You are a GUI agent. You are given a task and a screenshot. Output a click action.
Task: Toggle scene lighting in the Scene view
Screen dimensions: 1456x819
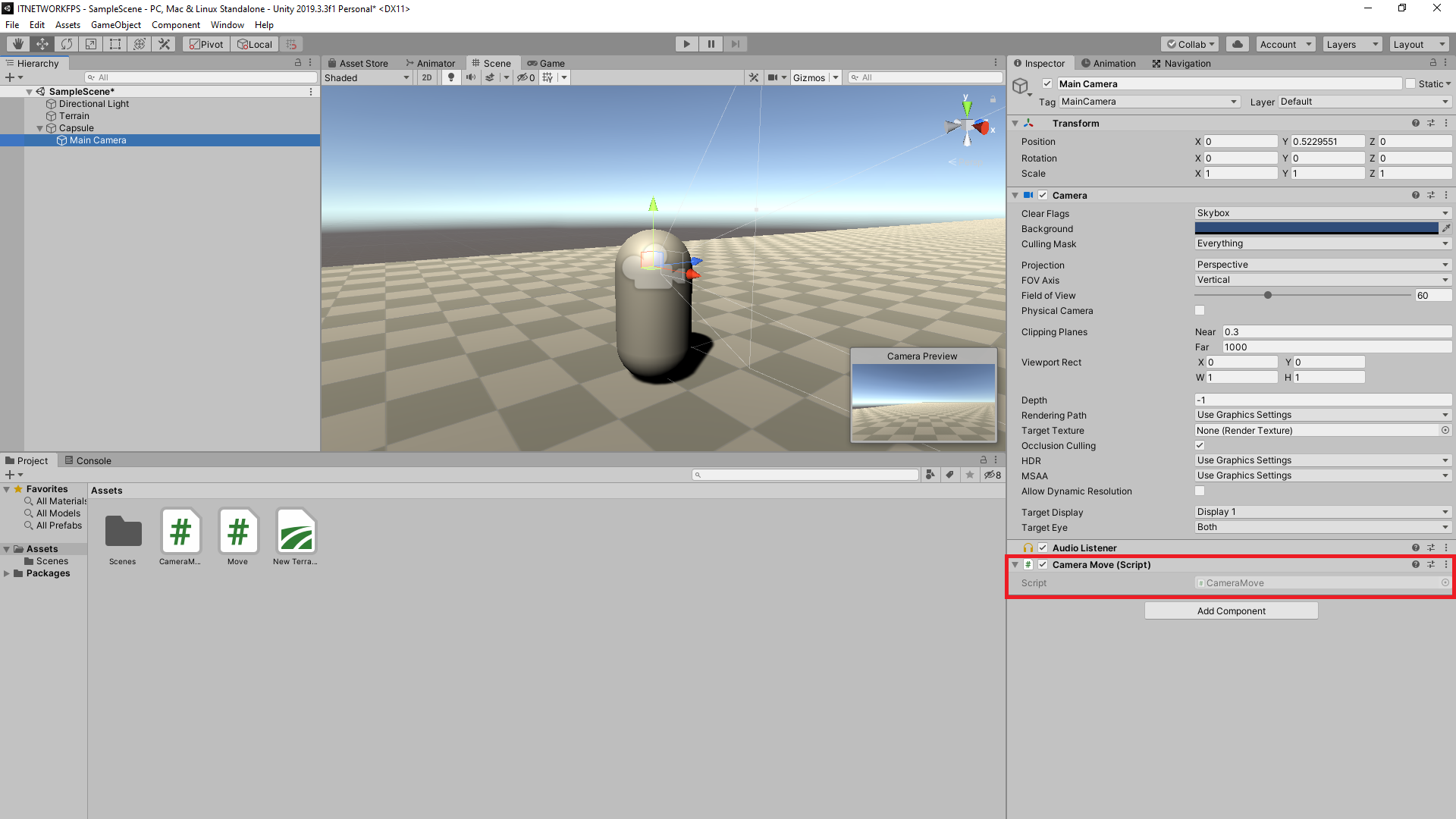[451, 77]
